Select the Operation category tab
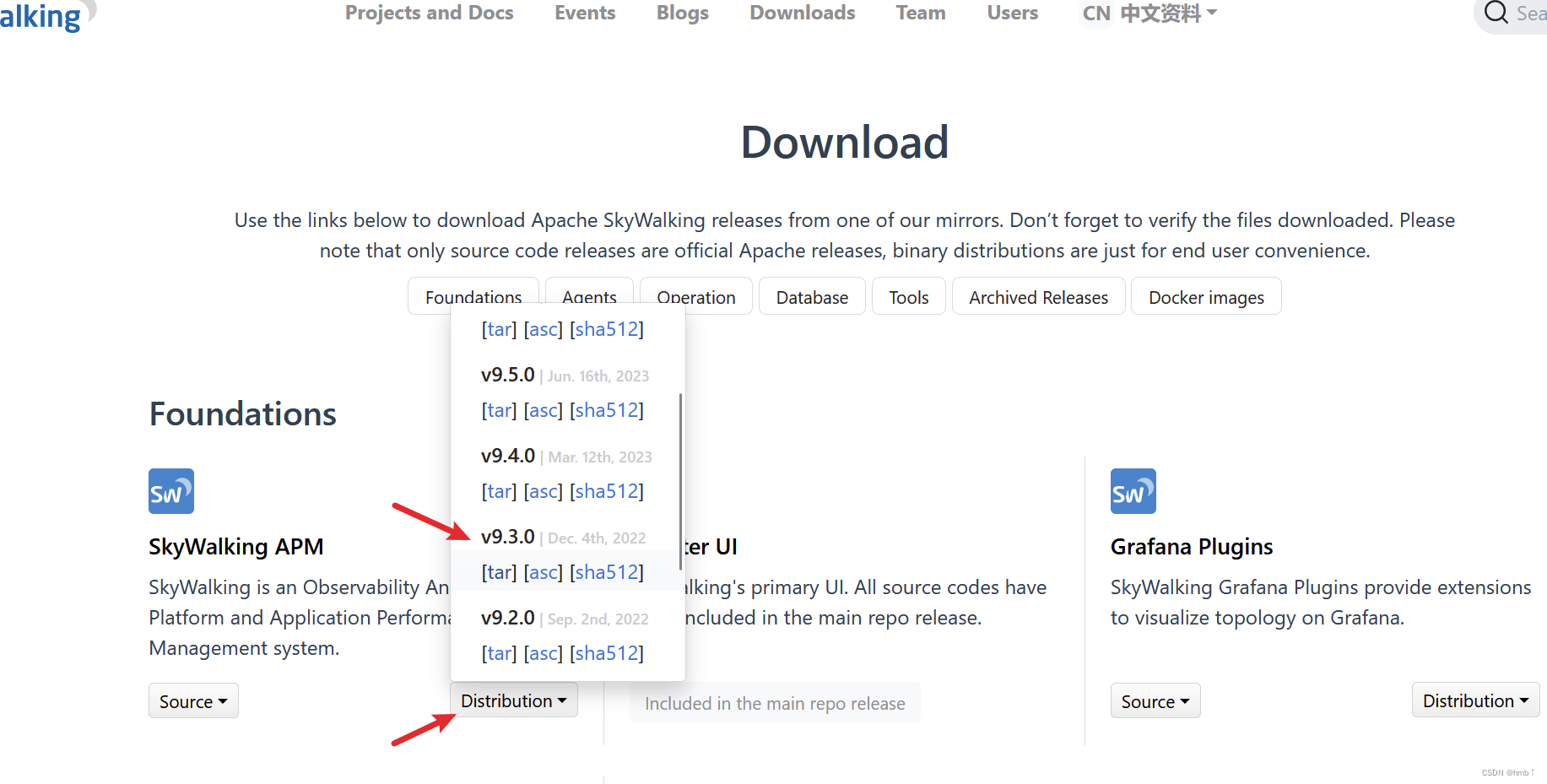 pyautogui.click(x=696, y=296)
